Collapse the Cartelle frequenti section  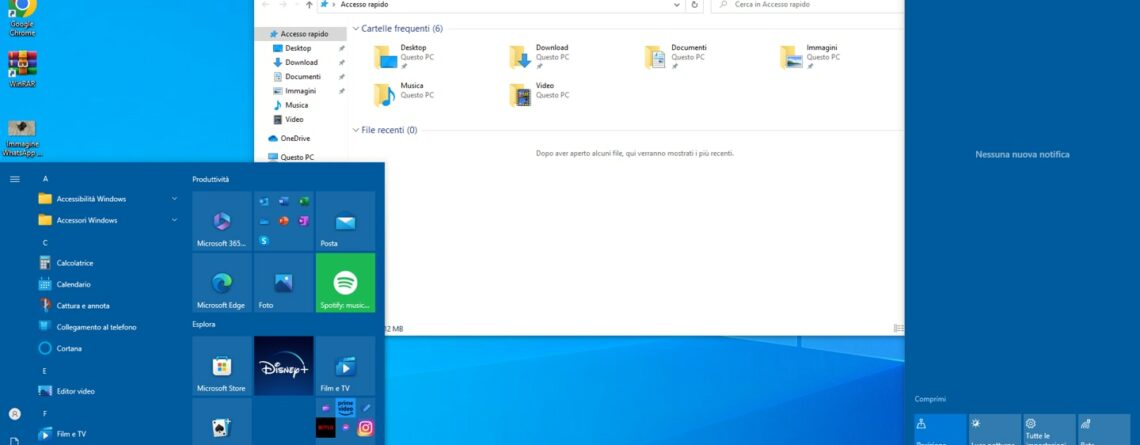[355, 29]
